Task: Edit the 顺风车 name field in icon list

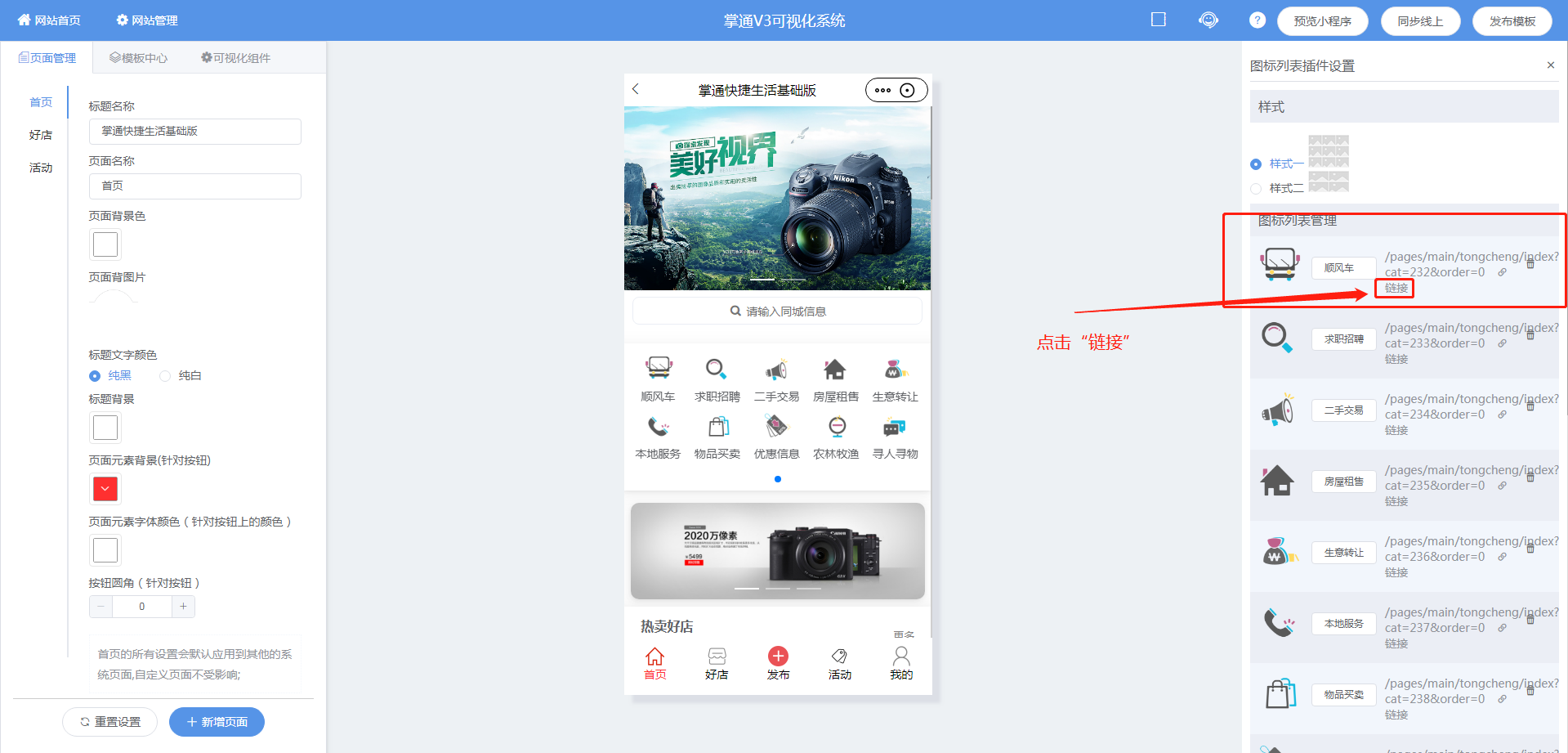Action: coord(1344,268)
